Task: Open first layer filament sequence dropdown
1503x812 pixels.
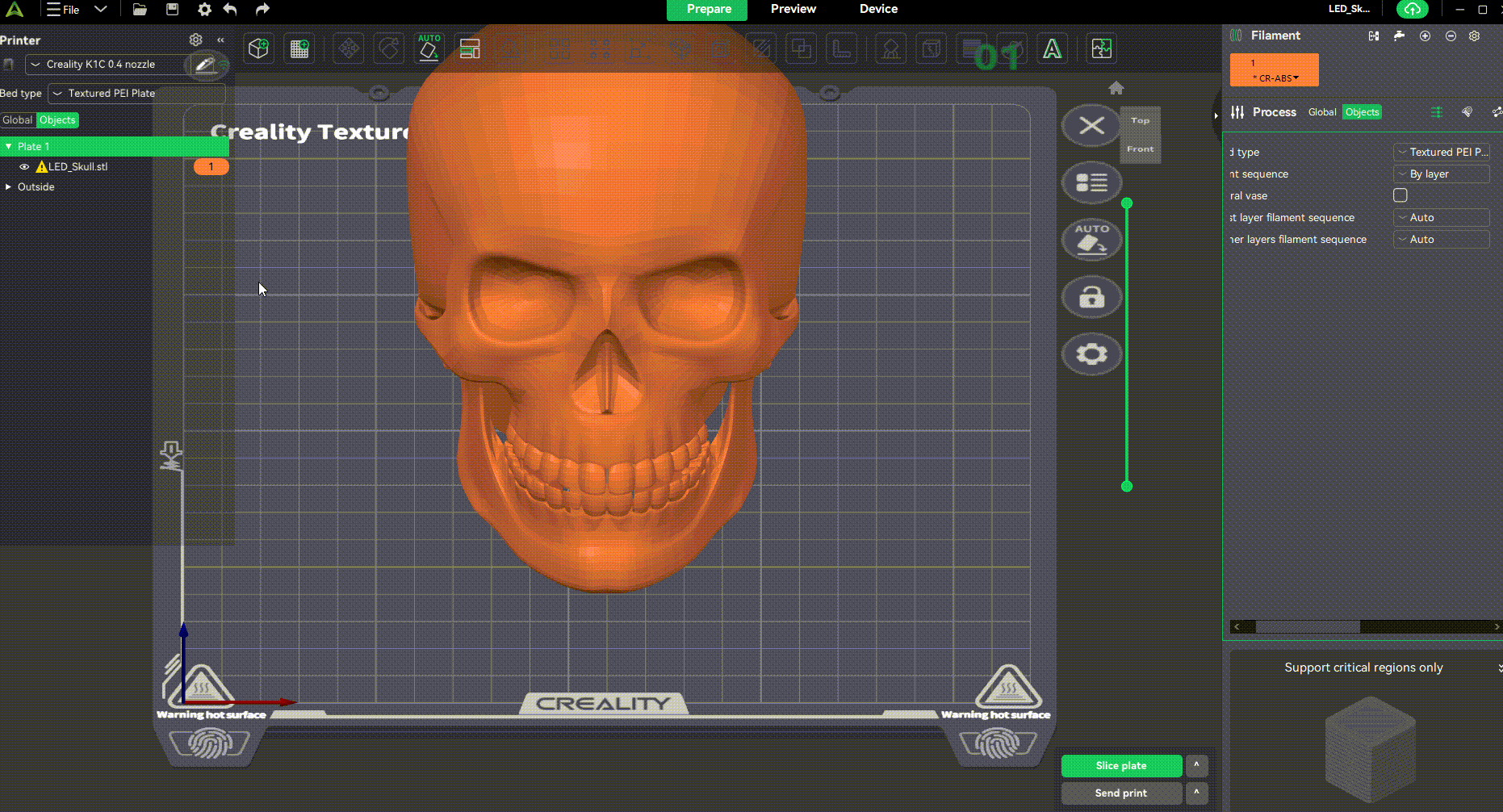Action: click(x=1442, y=218)
